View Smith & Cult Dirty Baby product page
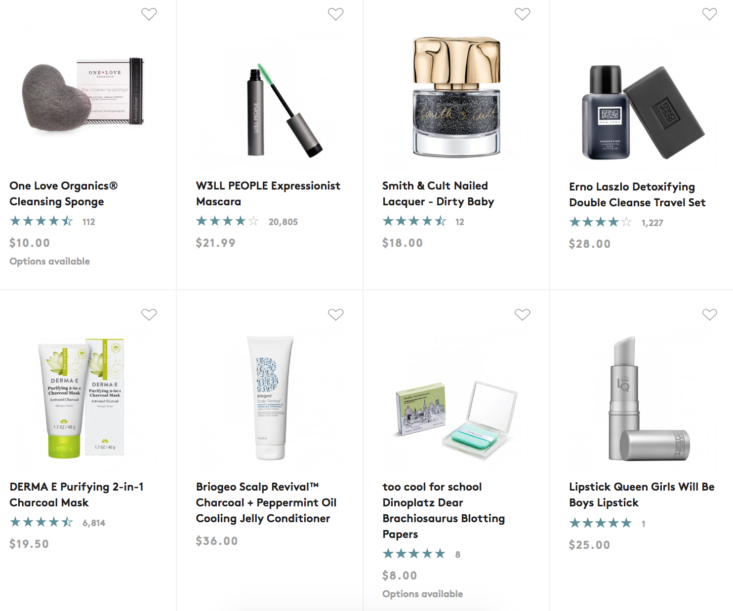Viewport: 733px width, 611px height. (x=438, y=194)
